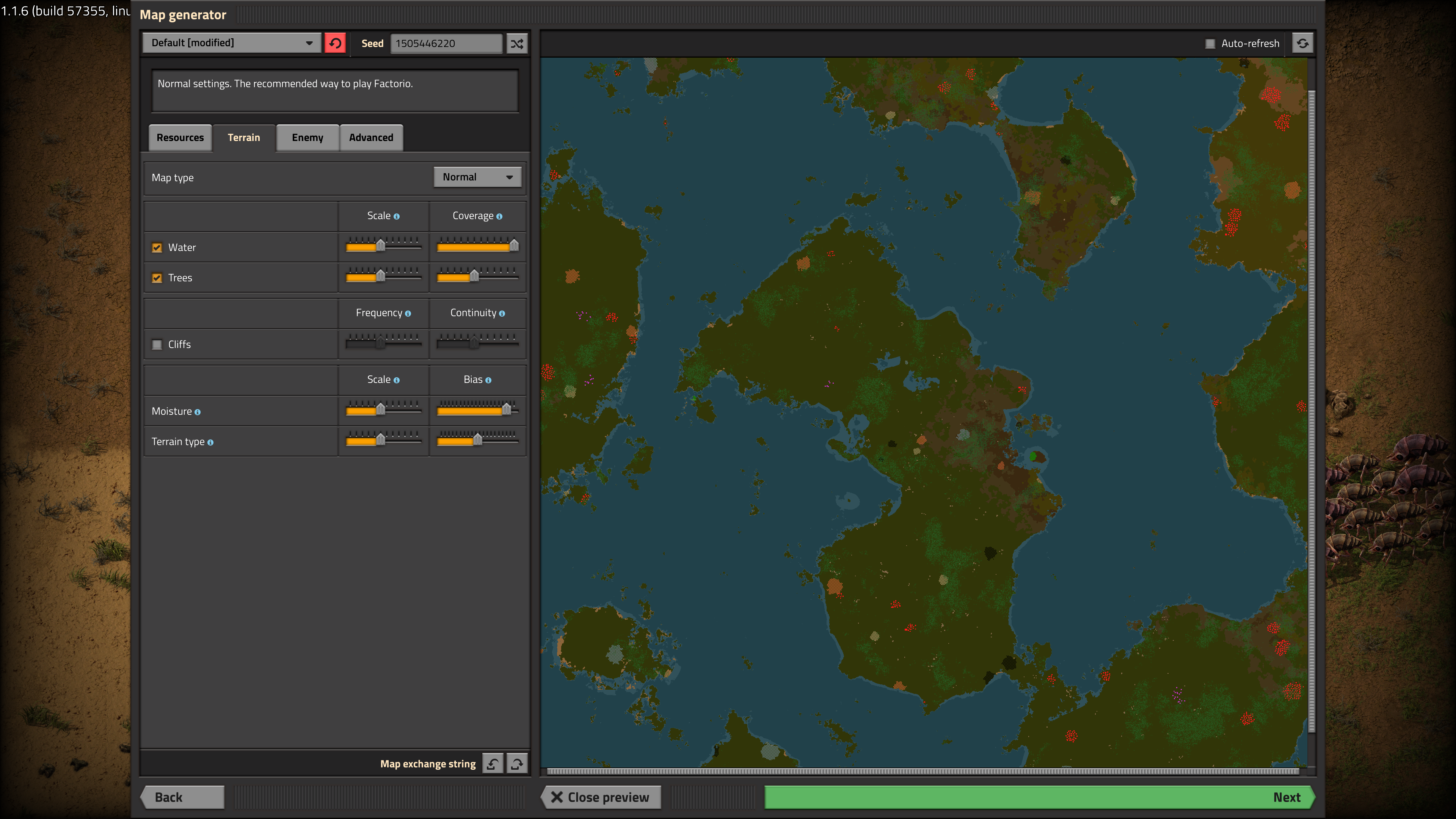Enable the Auto-refresh checkbox
Screen dimensions: 1456x819
click(1210, 44)
